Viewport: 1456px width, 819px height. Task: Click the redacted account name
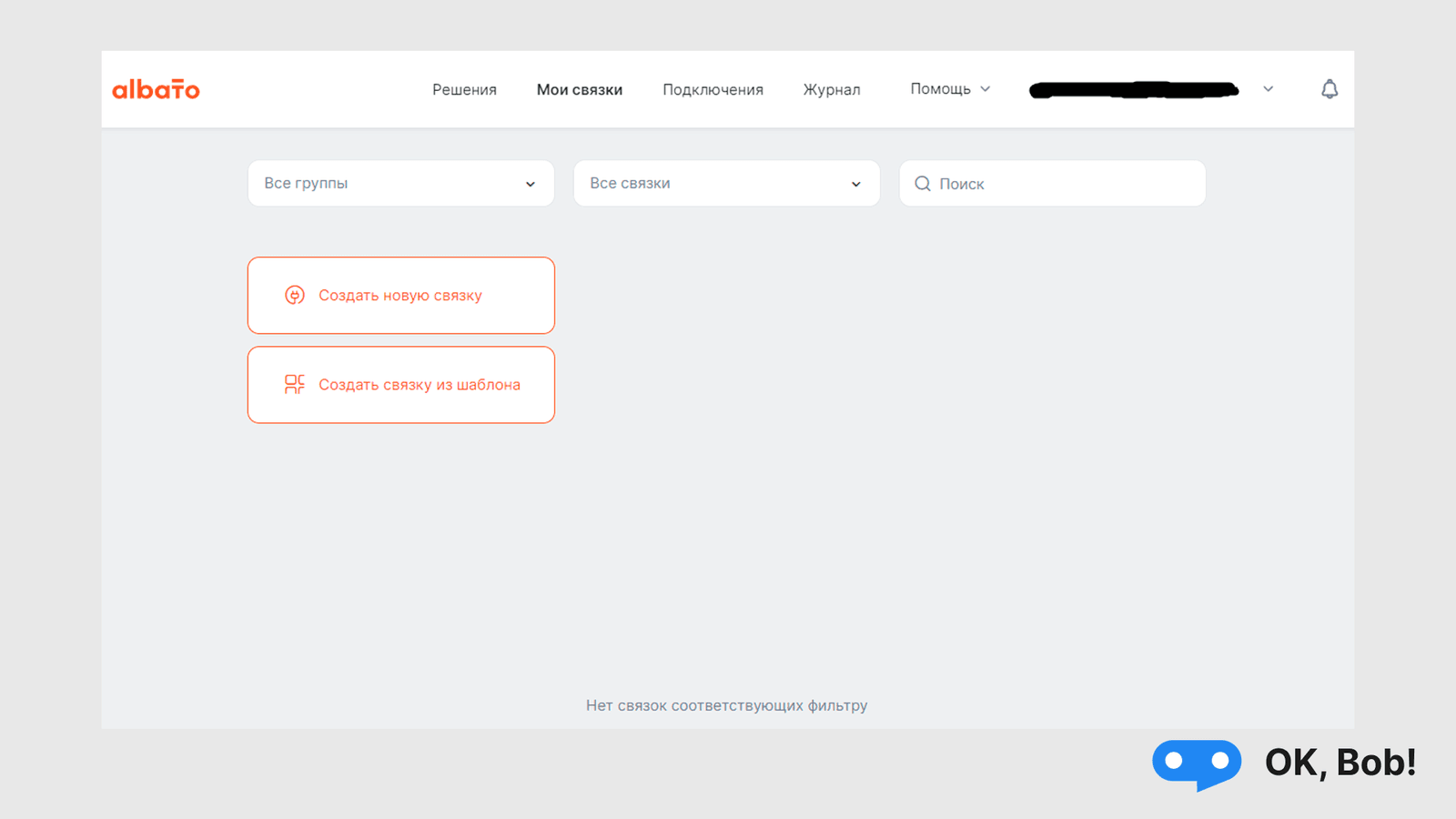click(1133, 89)
